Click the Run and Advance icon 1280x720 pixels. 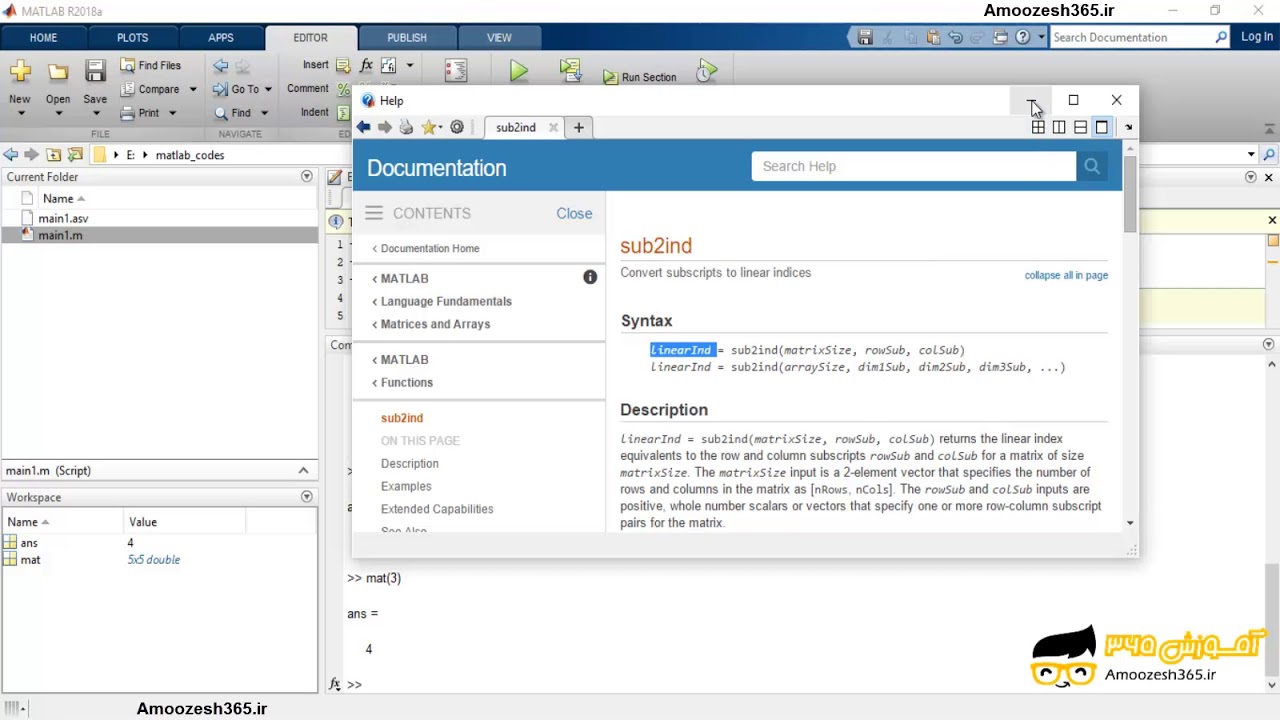point(570,71)
